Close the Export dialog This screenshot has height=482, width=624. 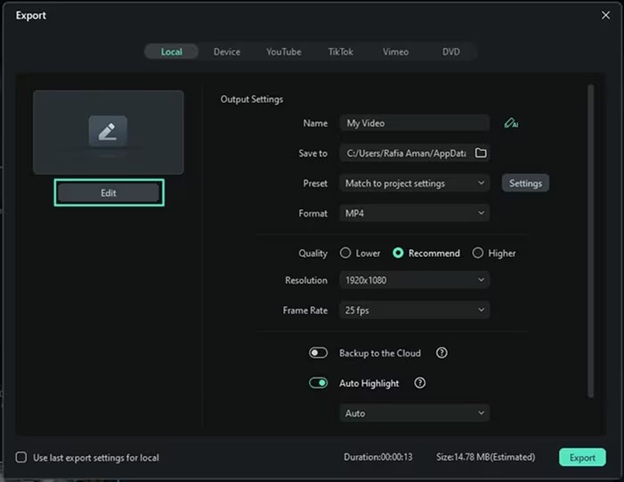point(605,15)
